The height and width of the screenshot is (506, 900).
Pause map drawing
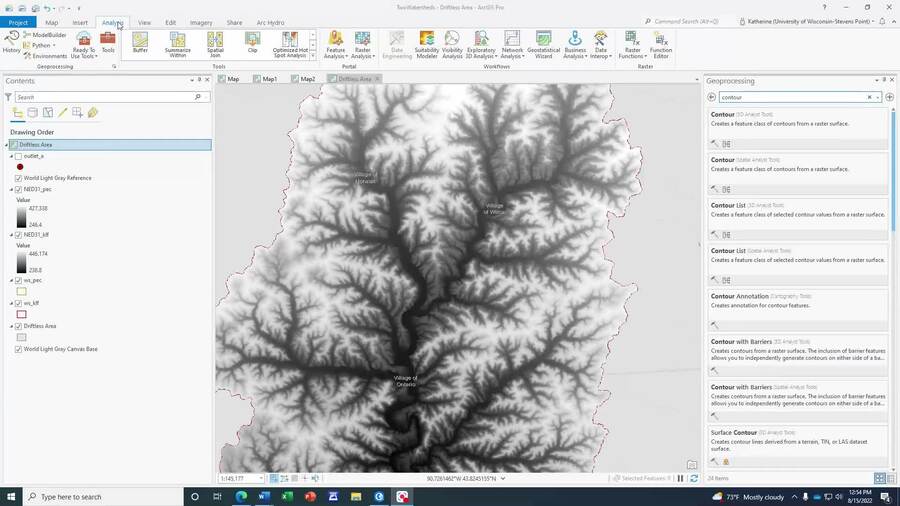(x=680, y=478)
